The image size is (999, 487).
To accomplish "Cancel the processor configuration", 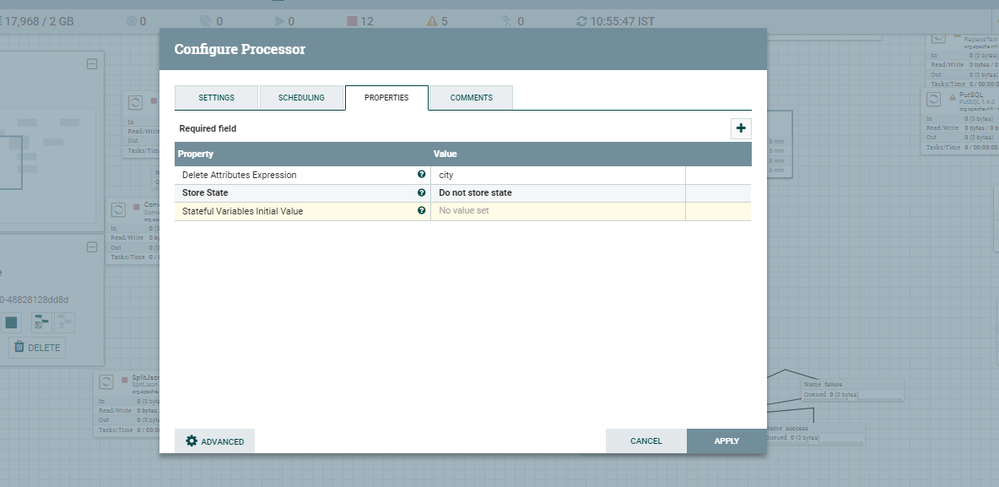I will point(646,441).
